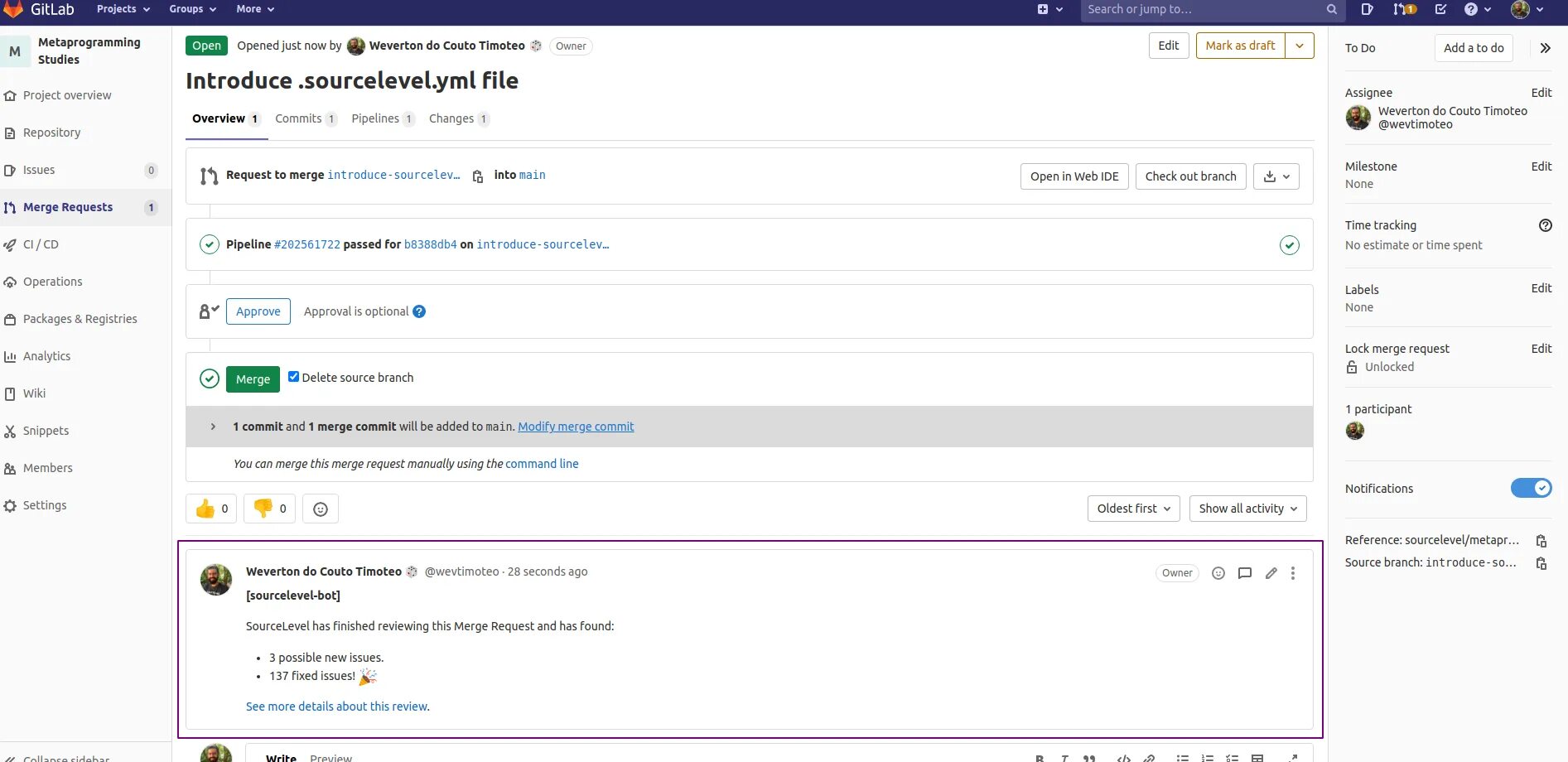Edit the sourcelevel-bot comment with pencil

point(1271,573)
